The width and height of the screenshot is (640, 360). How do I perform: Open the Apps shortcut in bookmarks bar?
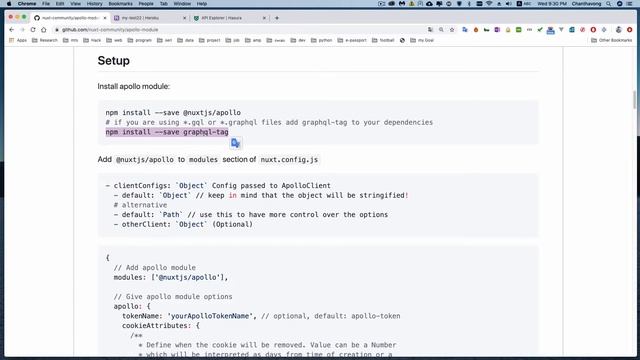click(x=18, y=40)
